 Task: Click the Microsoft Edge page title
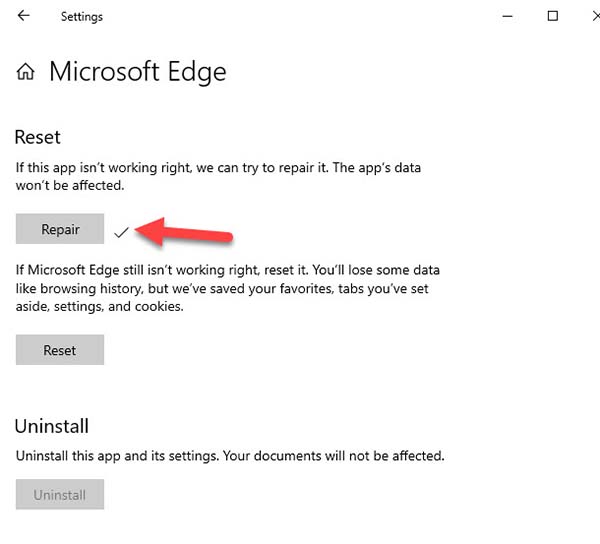coord(138,72)
